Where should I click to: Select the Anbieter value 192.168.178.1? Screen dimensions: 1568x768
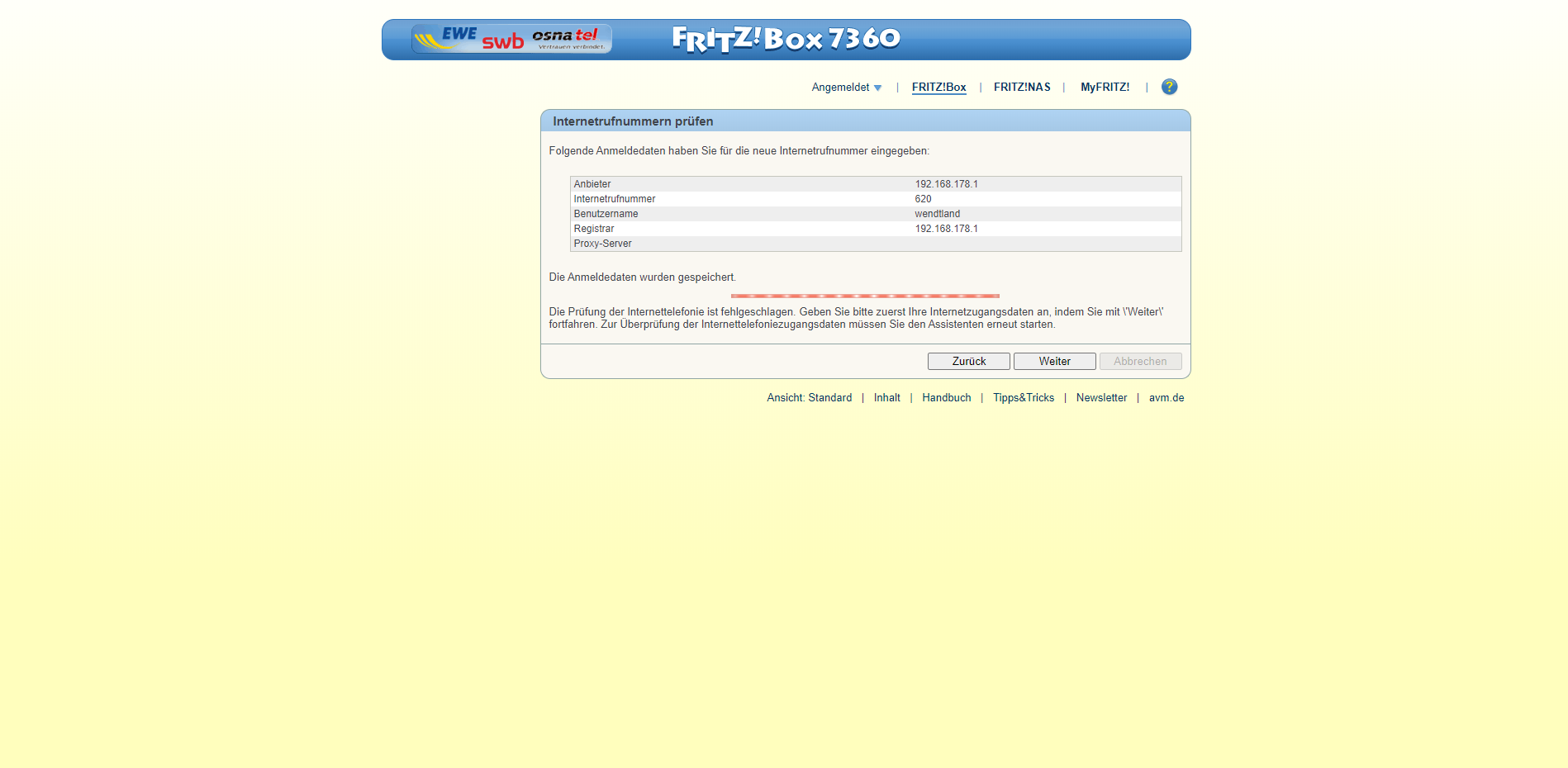(x=946, y=184)
